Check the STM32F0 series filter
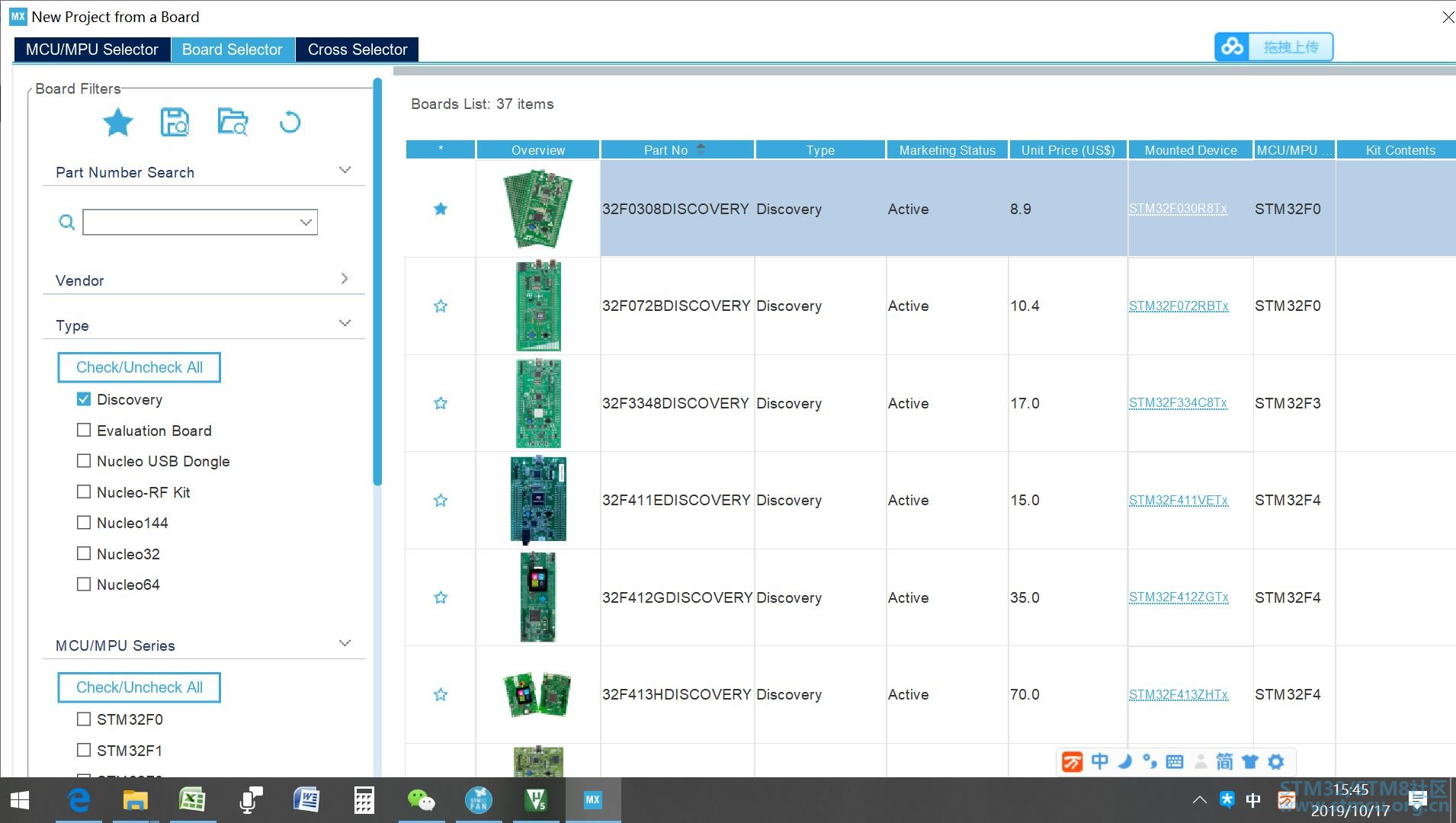 coord(84,719)
